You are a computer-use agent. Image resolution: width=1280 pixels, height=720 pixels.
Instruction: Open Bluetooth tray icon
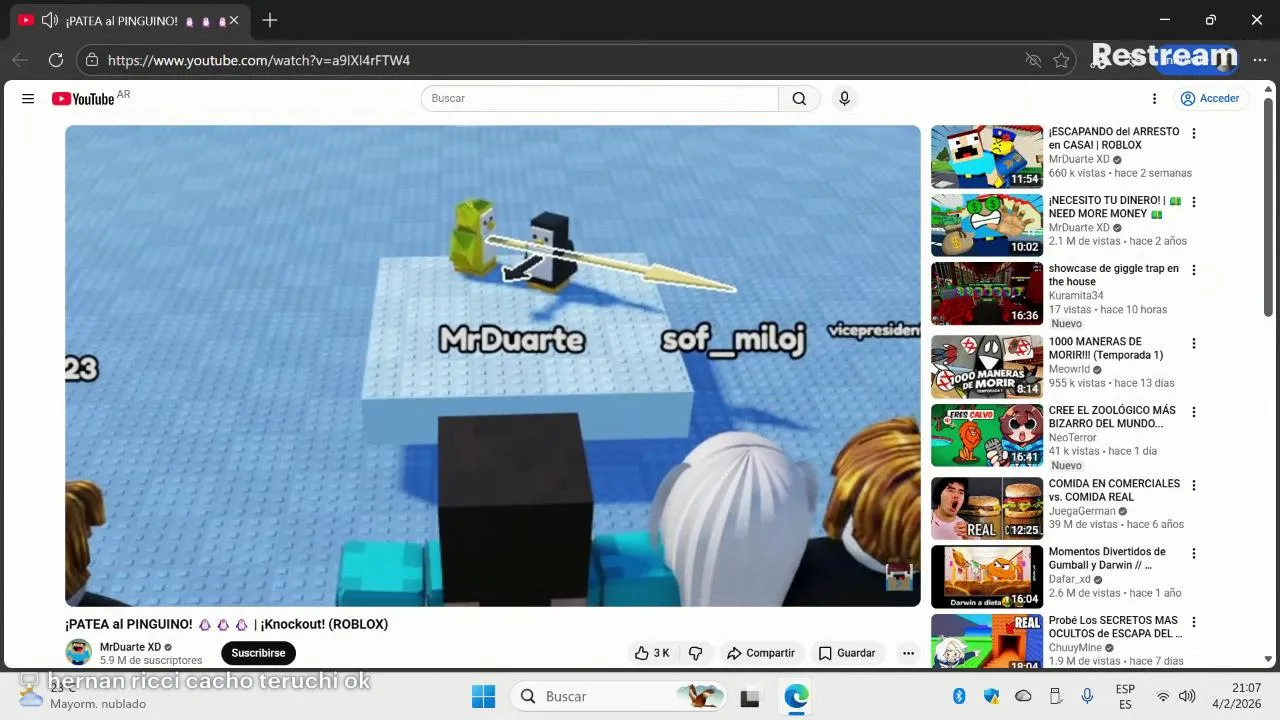[x=959, y=696]
